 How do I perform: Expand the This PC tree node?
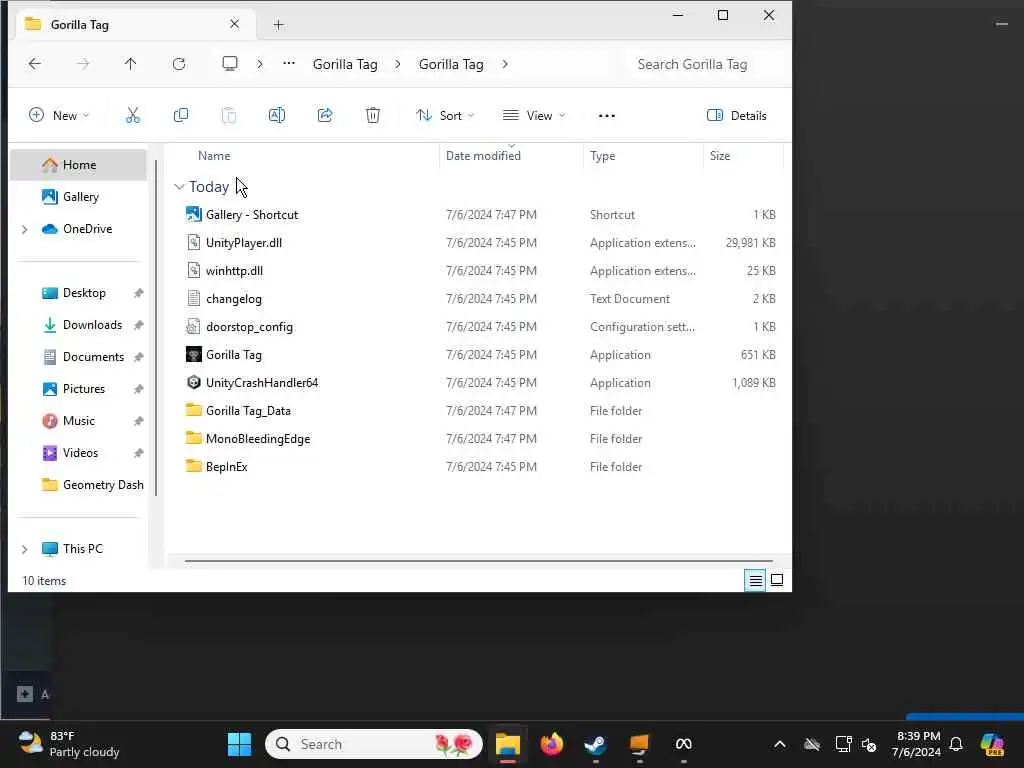coord(24,549)
